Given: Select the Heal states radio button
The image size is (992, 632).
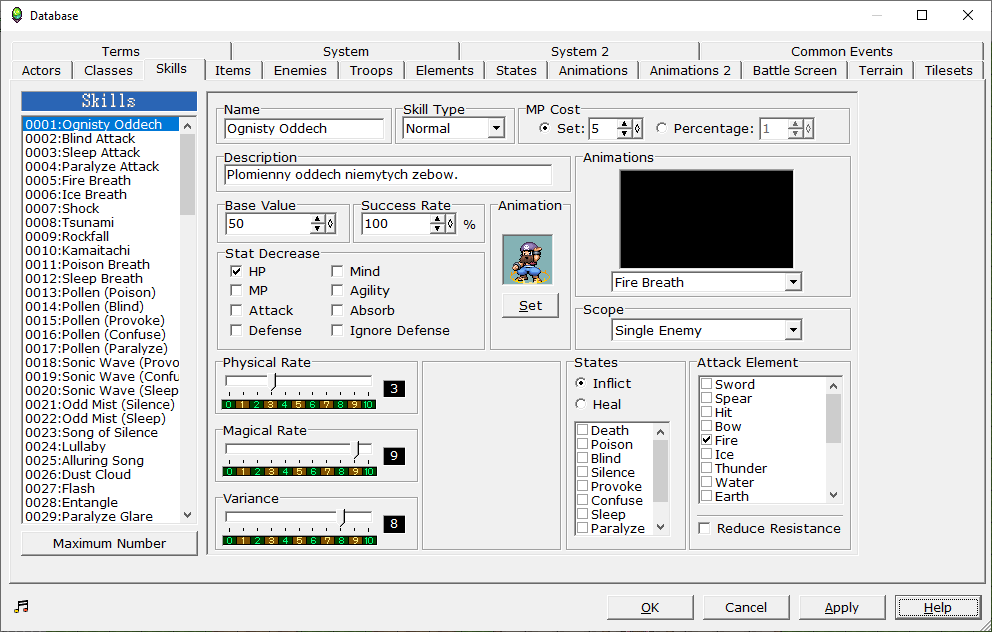Looking at the screenshot, I should pos(581,404).
